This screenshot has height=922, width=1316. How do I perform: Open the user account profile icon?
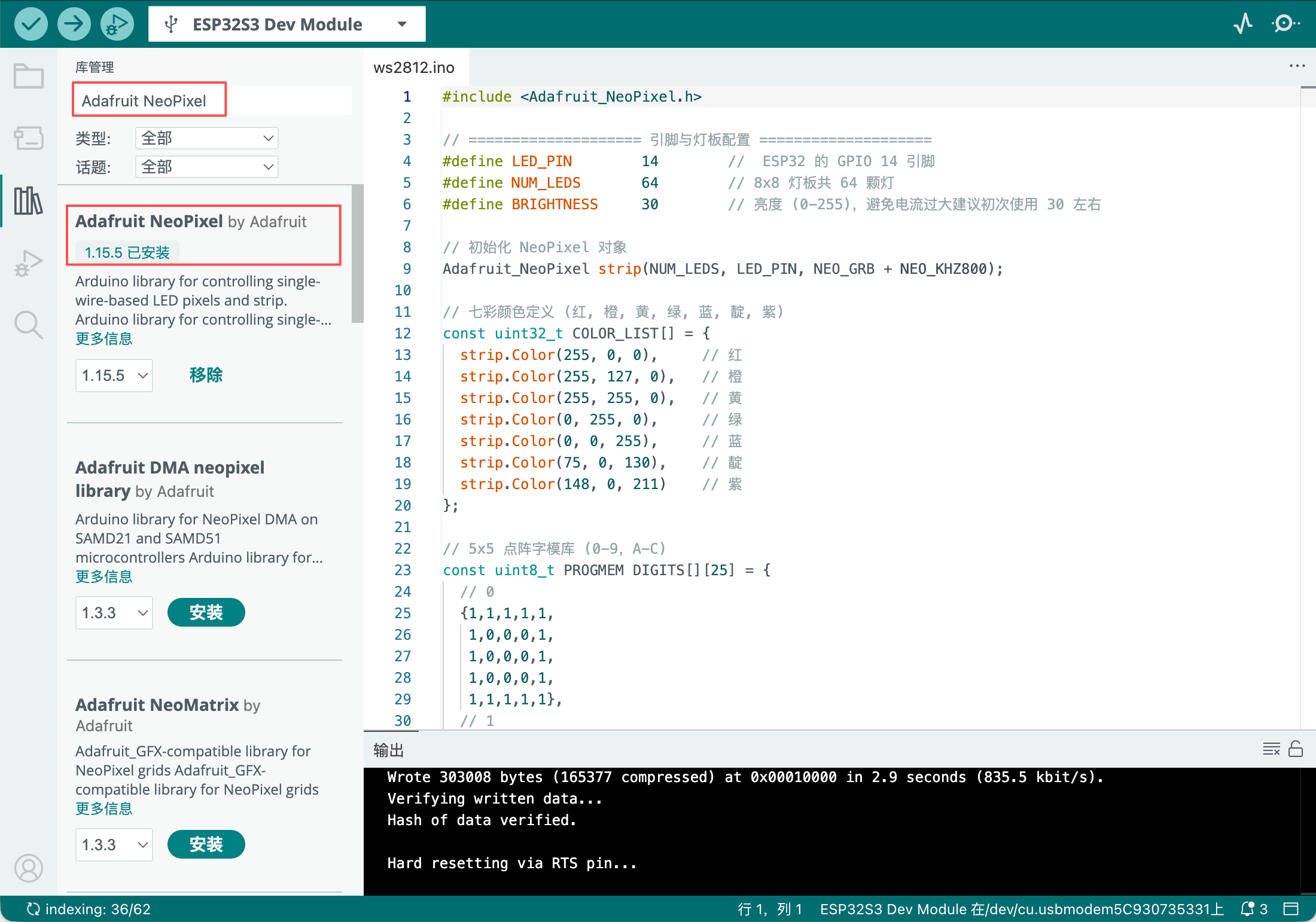[x=29, y=868]
